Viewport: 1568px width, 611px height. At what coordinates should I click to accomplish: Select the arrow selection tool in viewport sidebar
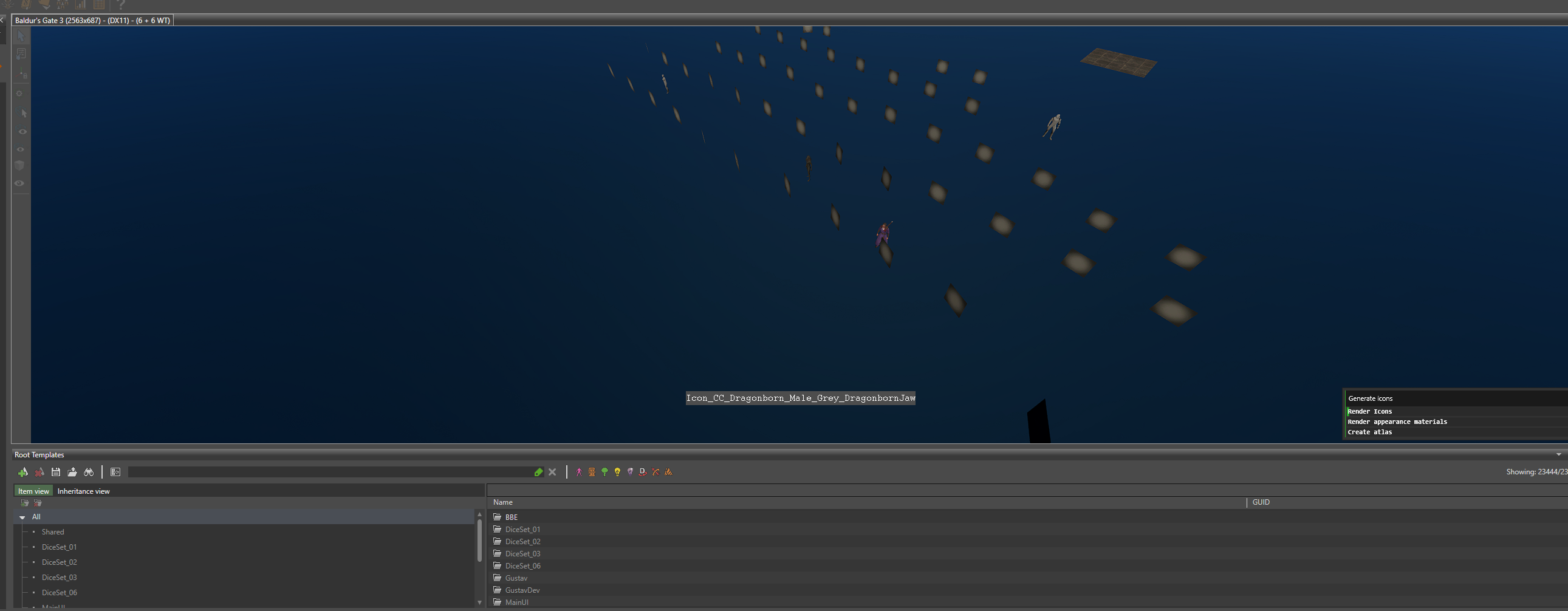click(21, 36)
